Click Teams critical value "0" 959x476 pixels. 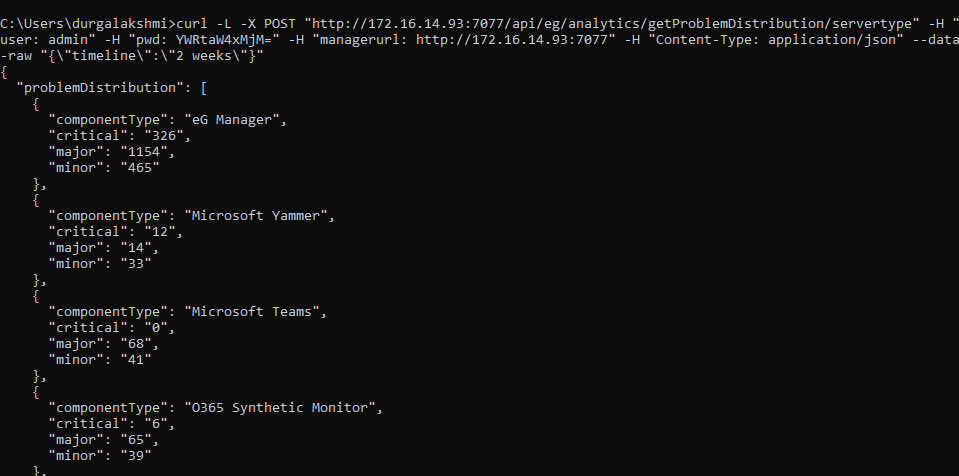point(156,328)
